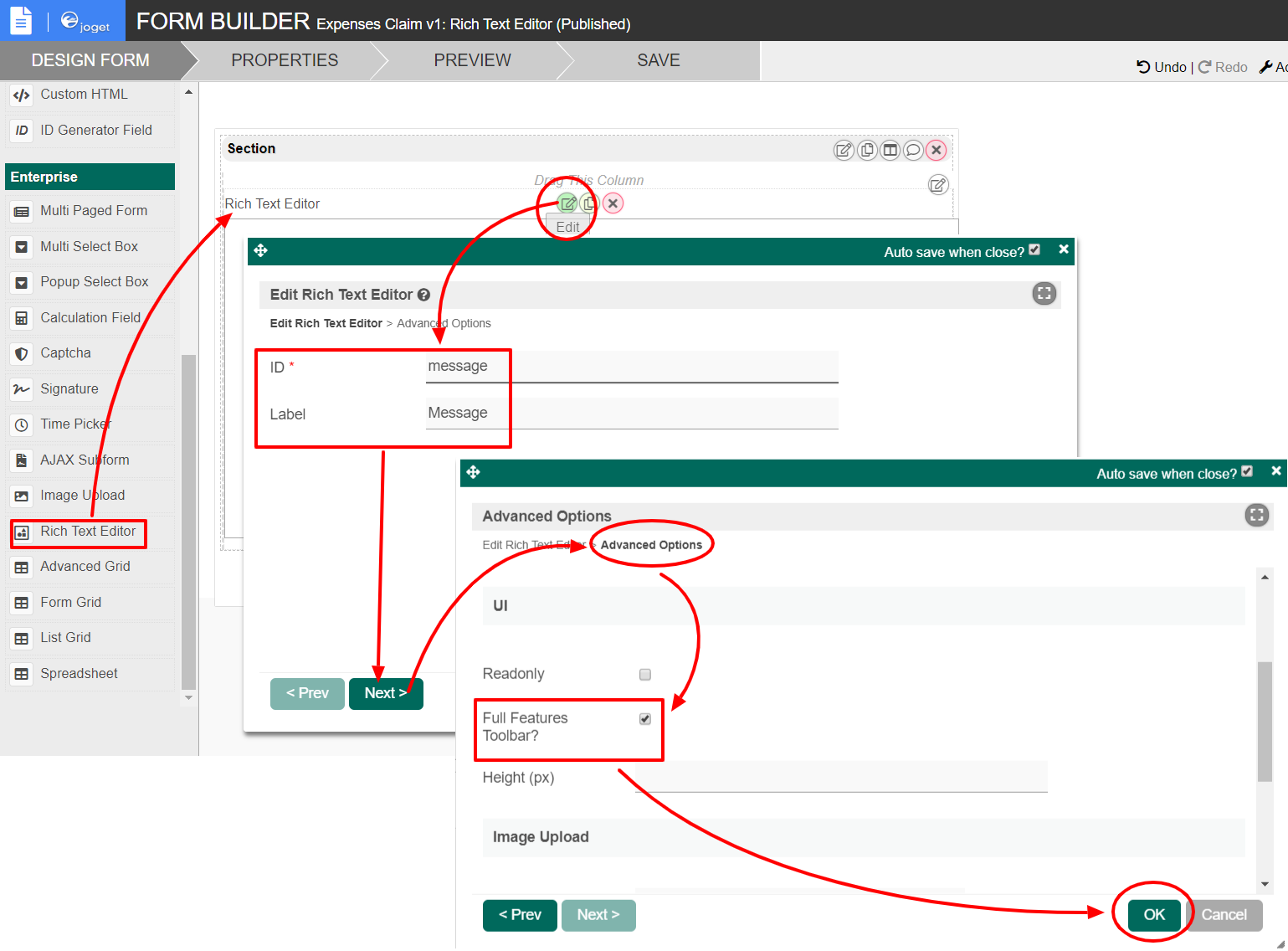Click the palette scrollbar up arrow
Screen dimensions: 1288x951
188,92
